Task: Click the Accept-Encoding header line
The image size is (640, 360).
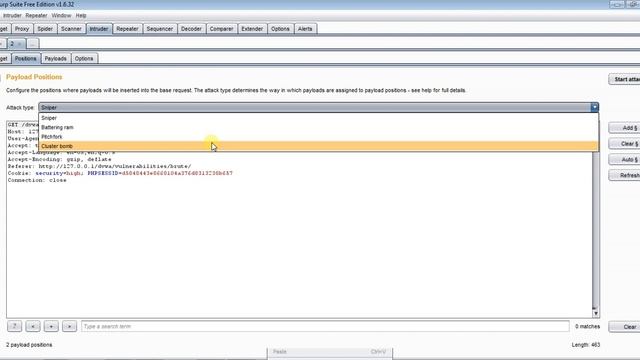Action: (x=59, y=160)
